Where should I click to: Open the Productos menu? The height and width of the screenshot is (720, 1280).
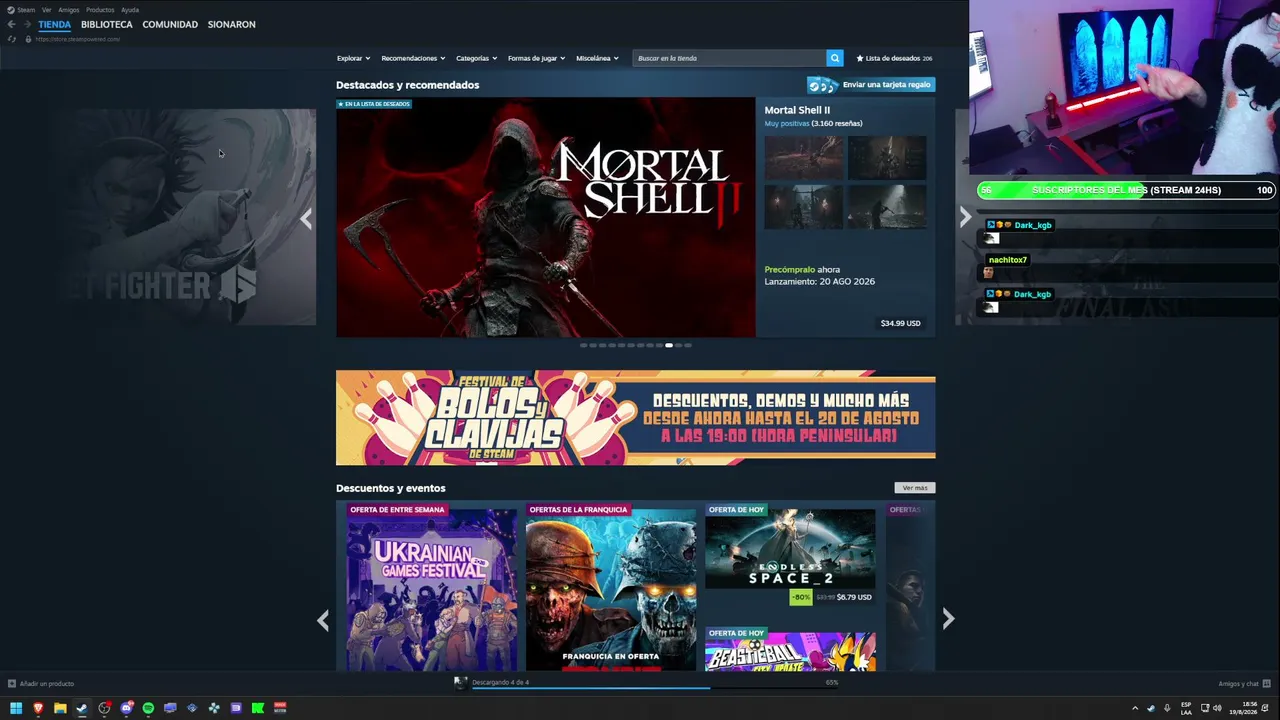pyautogui.click(x=100, y=10)
